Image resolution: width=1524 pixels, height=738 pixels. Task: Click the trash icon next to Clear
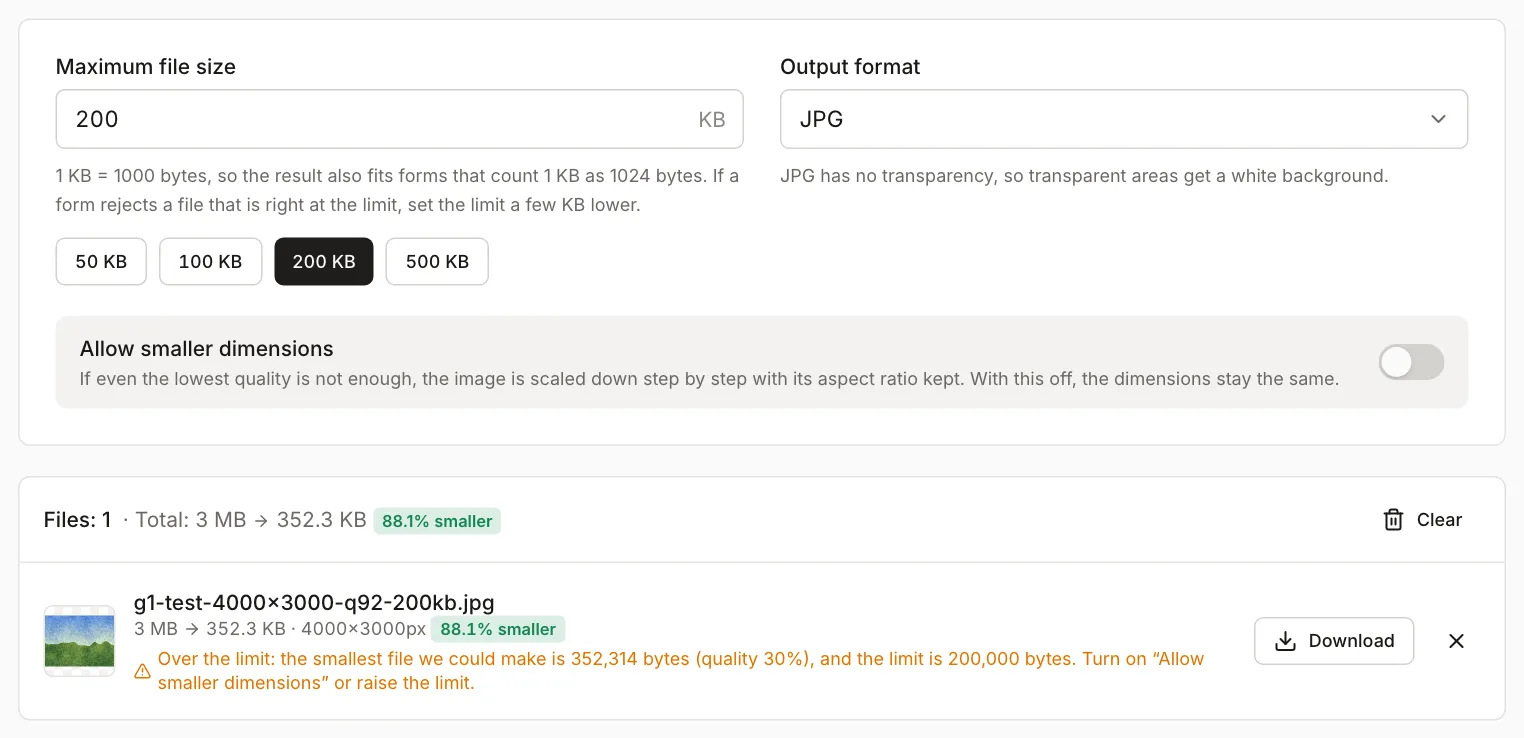pyautogui.click(x=1393, y=520)
